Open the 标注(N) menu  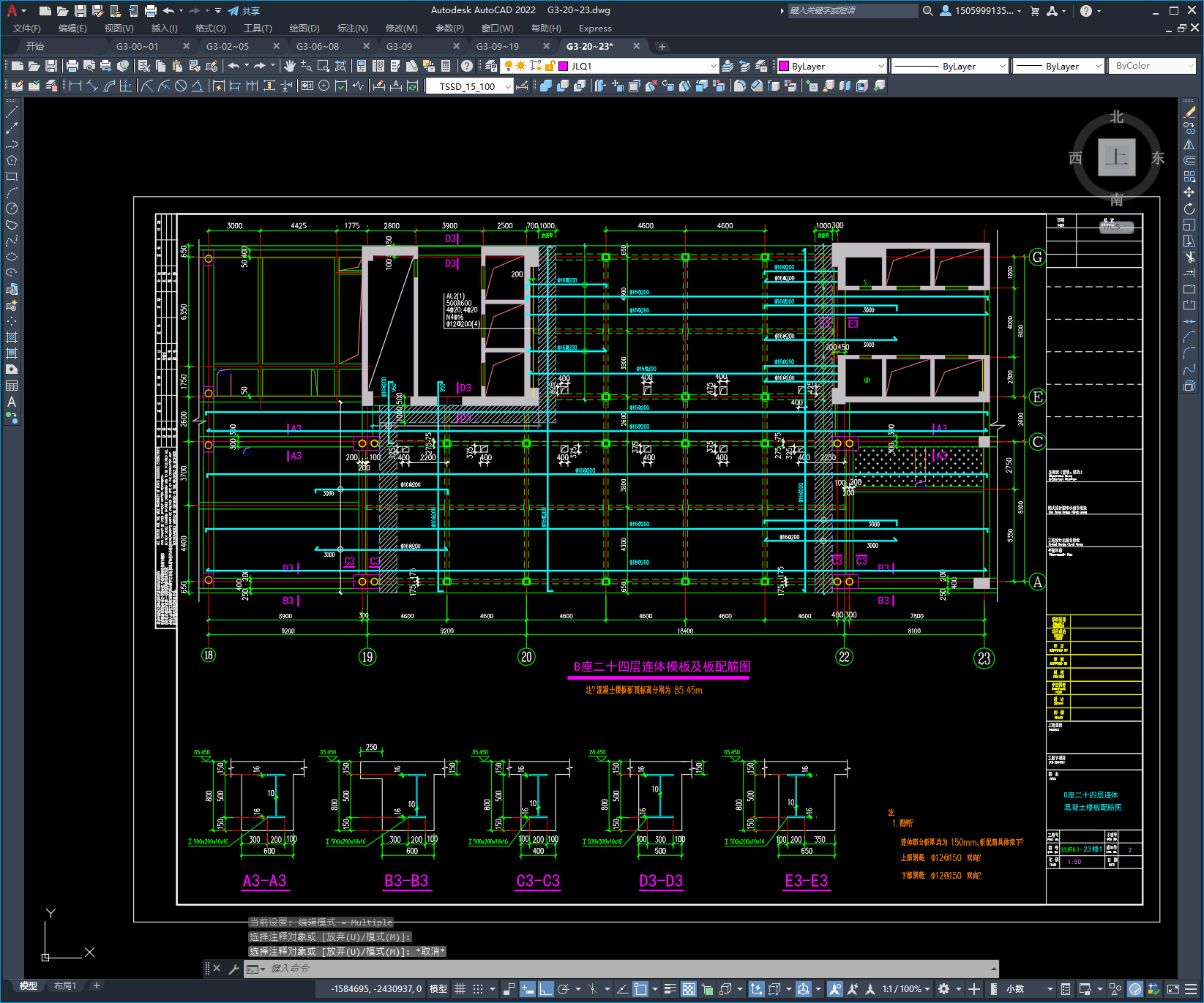point(352,29)
